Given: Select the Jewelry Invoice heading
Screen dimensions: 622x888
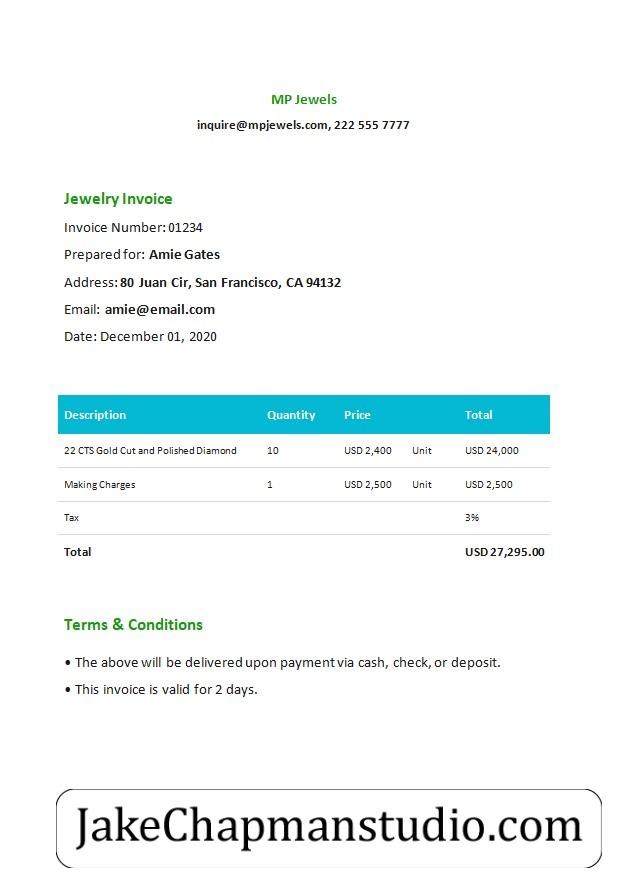Looking at the screenshot, I should coord(118,199).
